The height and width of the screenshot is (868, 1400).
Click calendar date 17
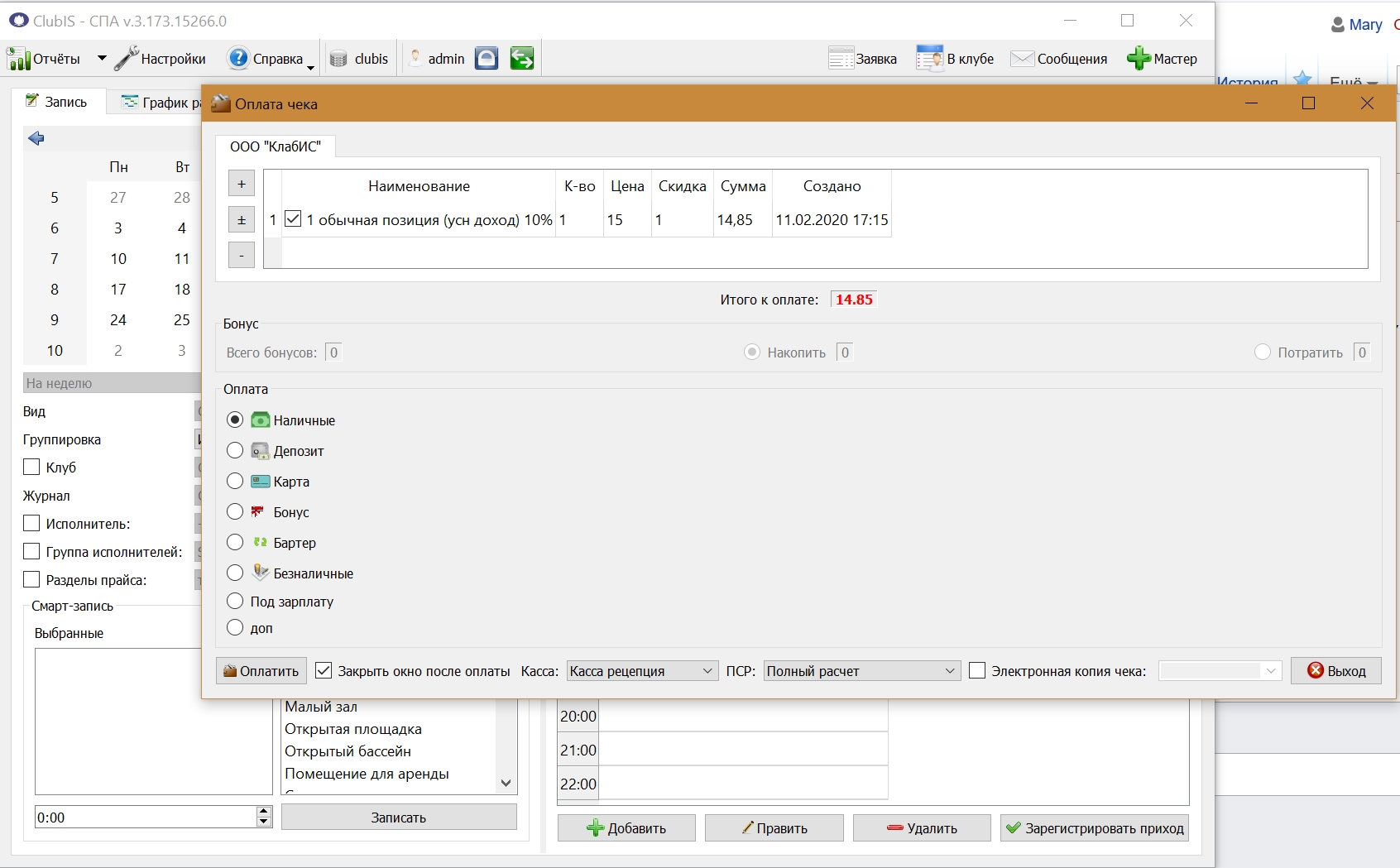point(118,289)
